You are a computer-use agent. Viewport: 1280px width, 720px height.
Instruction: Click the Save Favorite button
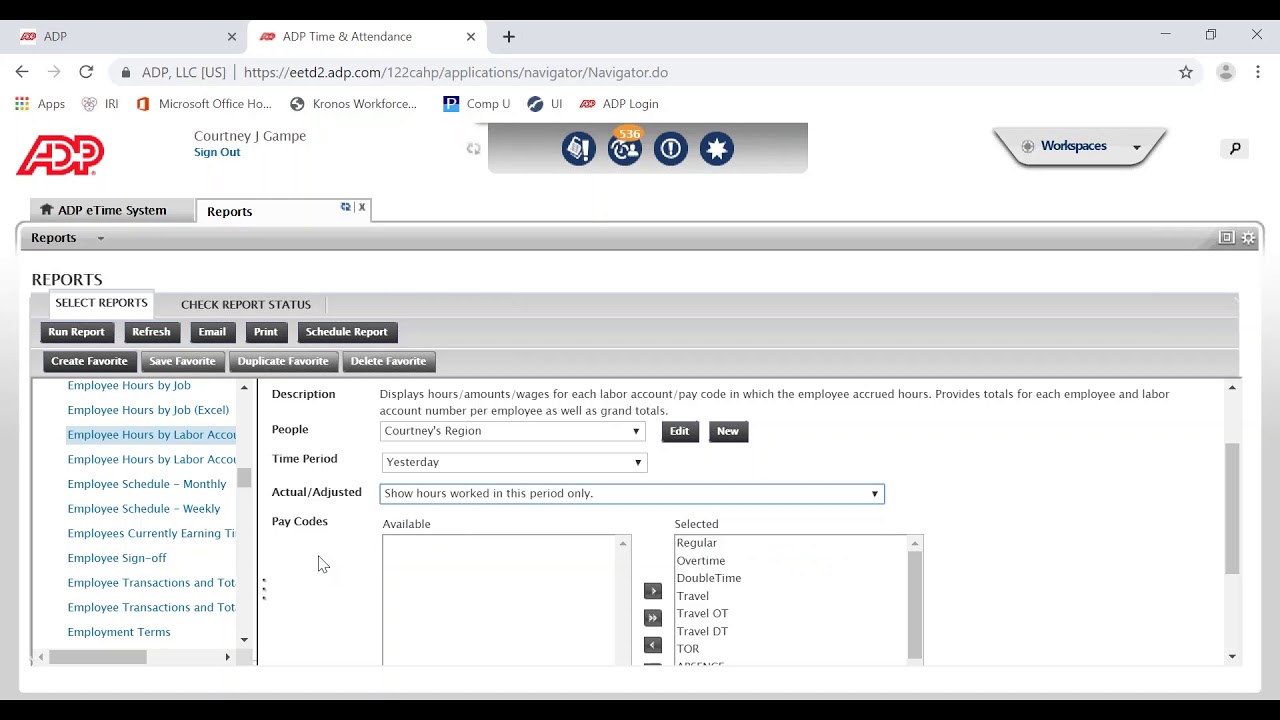pos(182,361)
